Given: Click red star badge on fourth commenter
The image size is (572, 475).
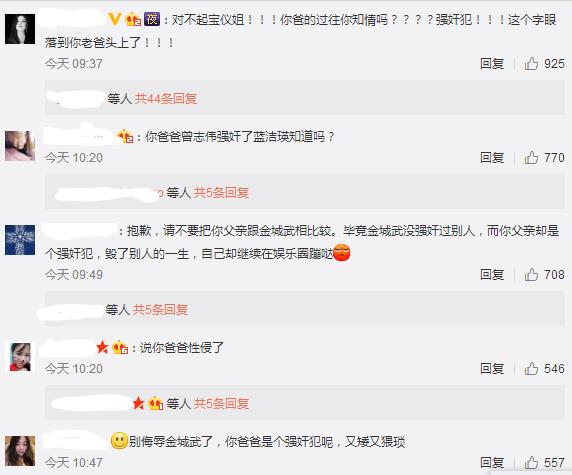Looking at the screenshot, I should tap(103, 347).
